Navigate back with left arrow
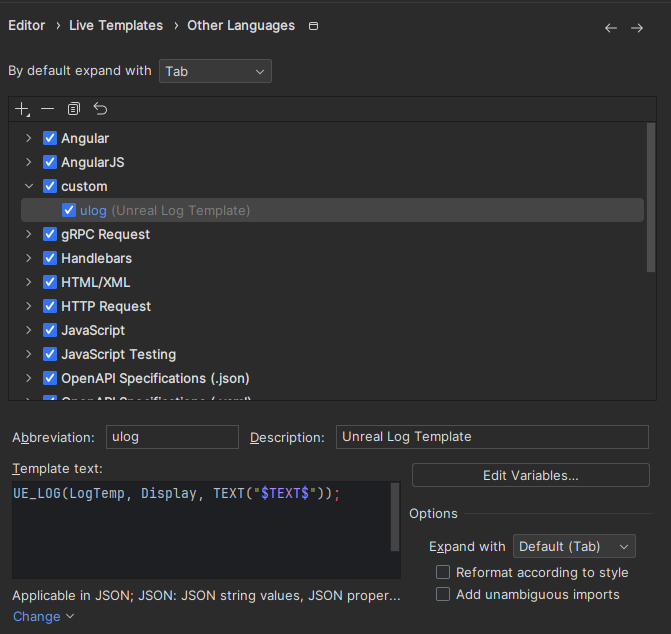 click(x=611, y=28)
